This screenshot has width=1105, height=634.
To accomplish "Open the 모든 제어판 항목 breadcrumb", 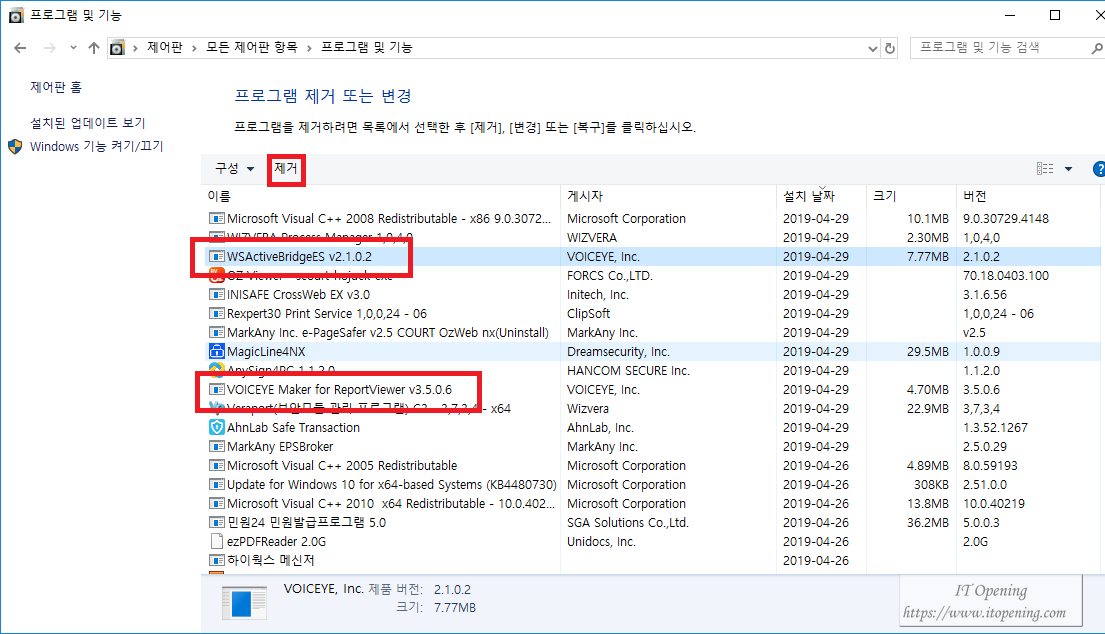I will coord(252,47).
